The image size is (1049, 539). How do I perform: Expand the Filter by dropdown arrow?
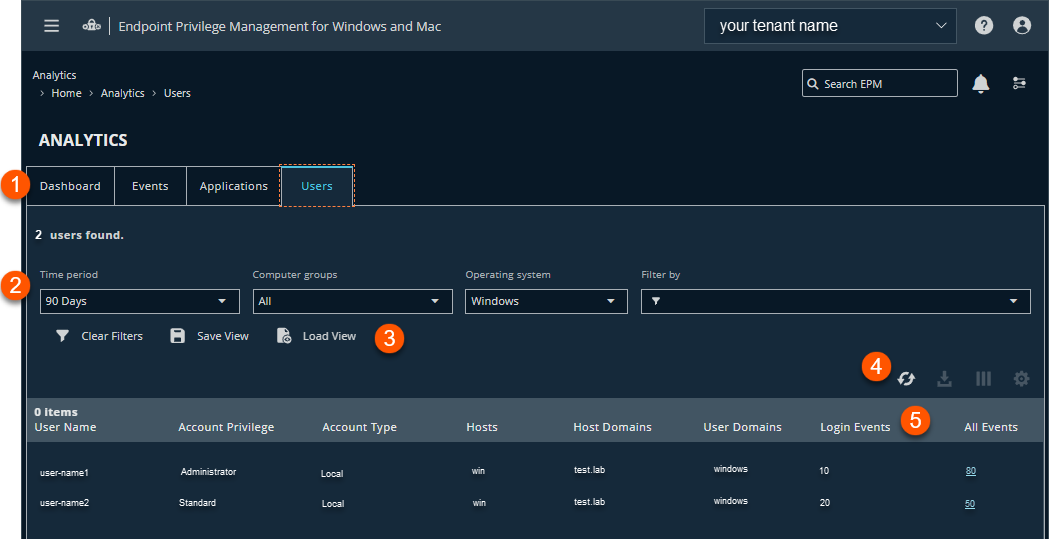tap(1014, 302)
